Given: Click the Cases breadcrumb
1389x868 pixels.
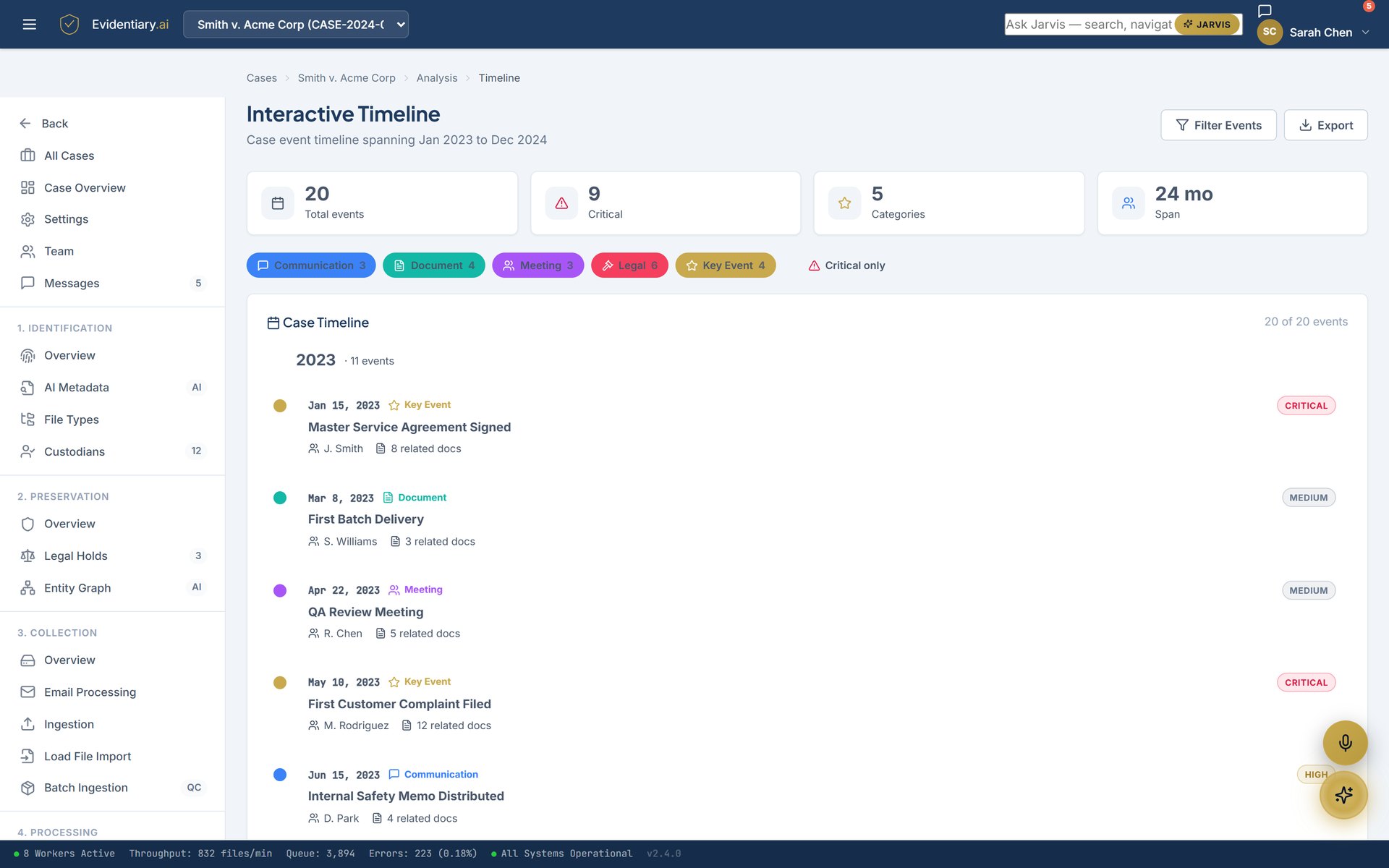Looking at the screenshot, I should (x=262, y=78).
